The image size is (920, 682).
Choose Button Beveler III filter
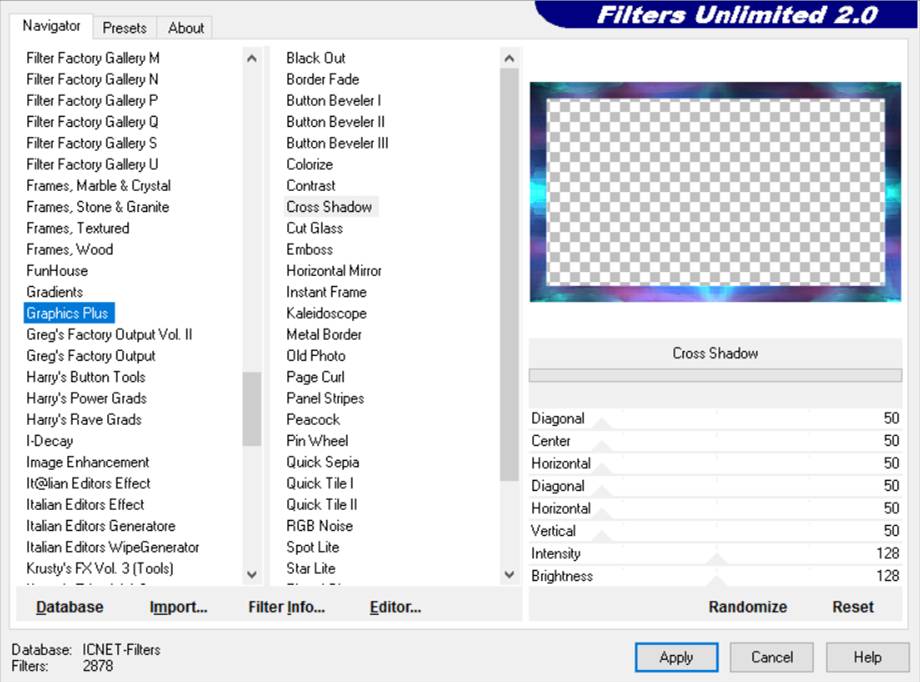click(337, 143)
